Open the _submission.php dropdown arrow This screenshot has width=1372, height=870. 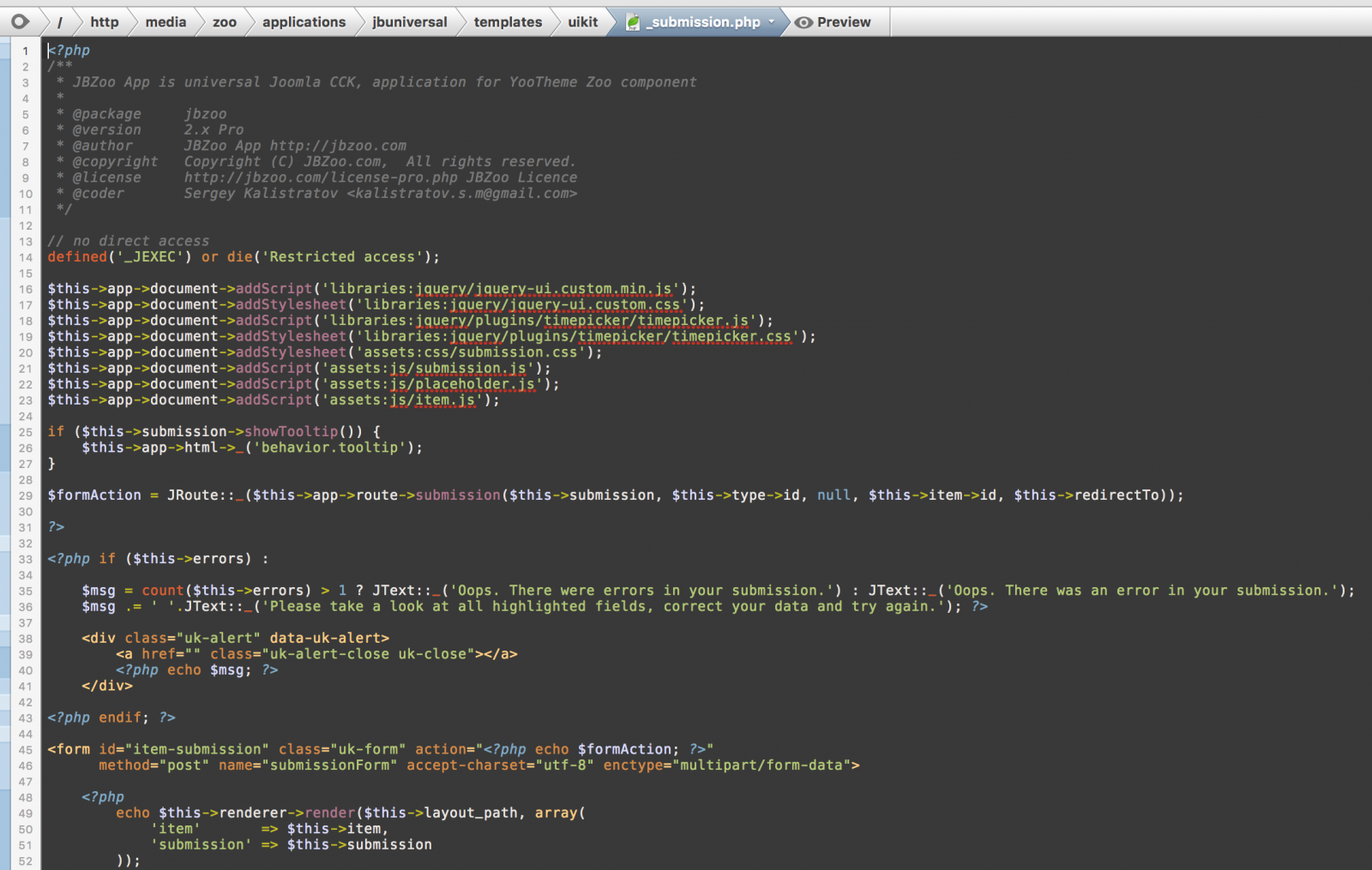(x=771, y=22)
